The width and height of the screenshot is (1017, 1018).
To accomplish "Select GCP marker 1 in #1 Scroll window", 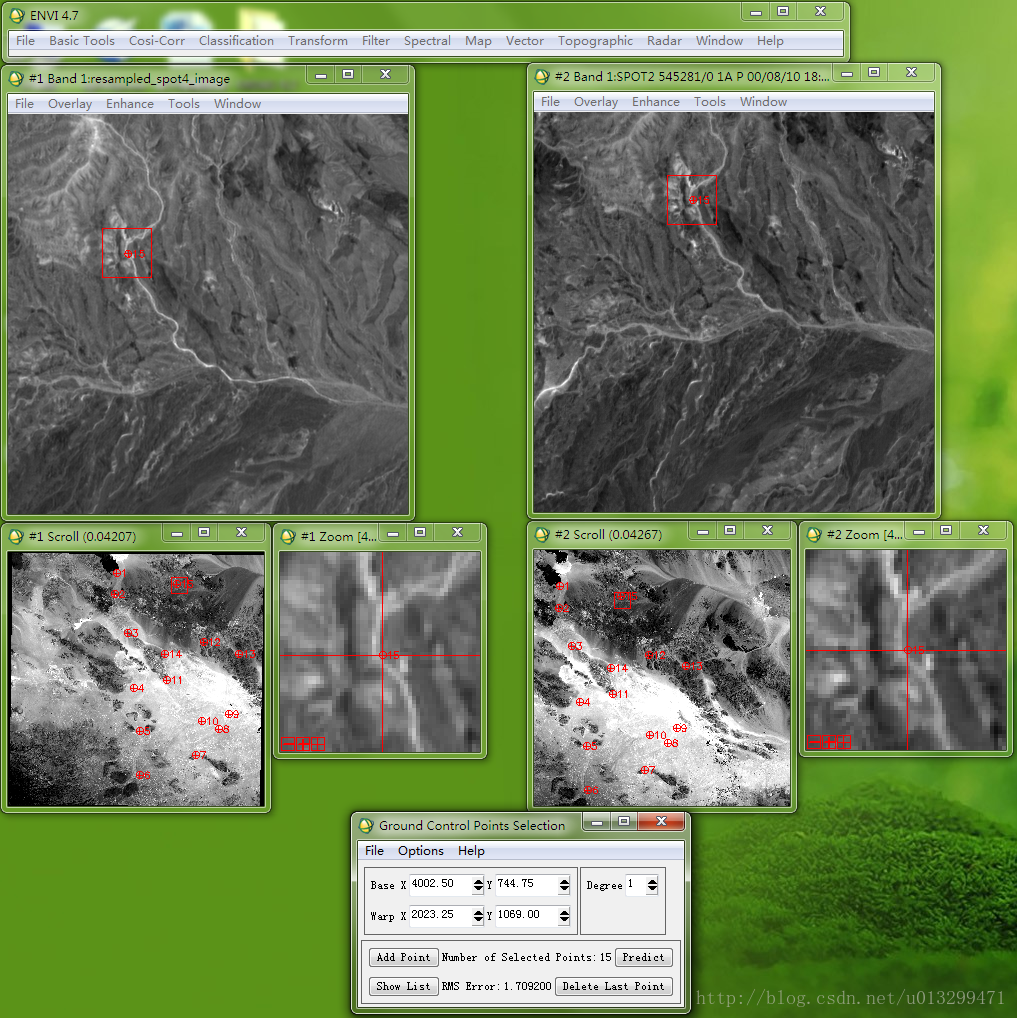I will coord(117,573).
